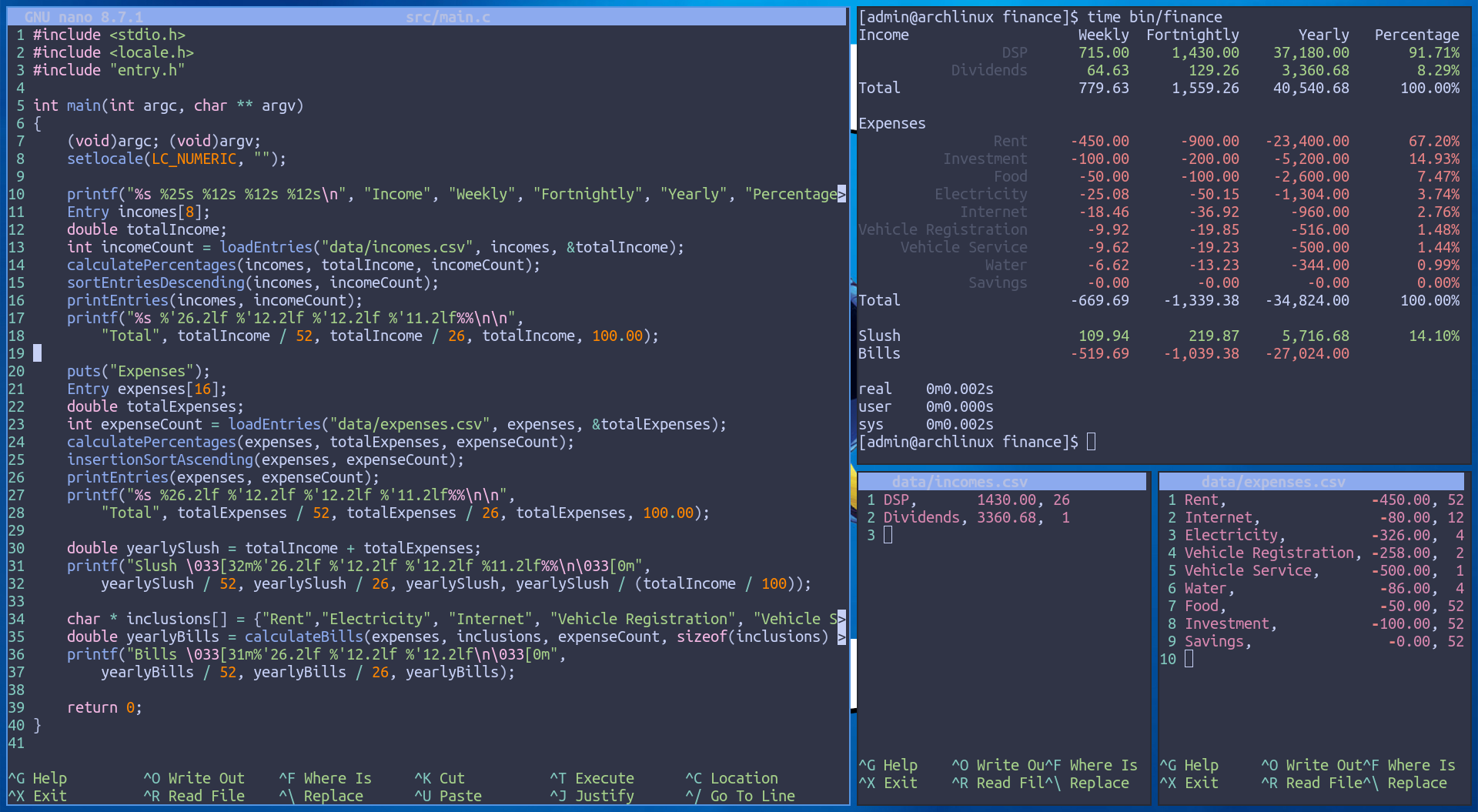Click the ^K Cut shortcut hint

tap(440, 778)
